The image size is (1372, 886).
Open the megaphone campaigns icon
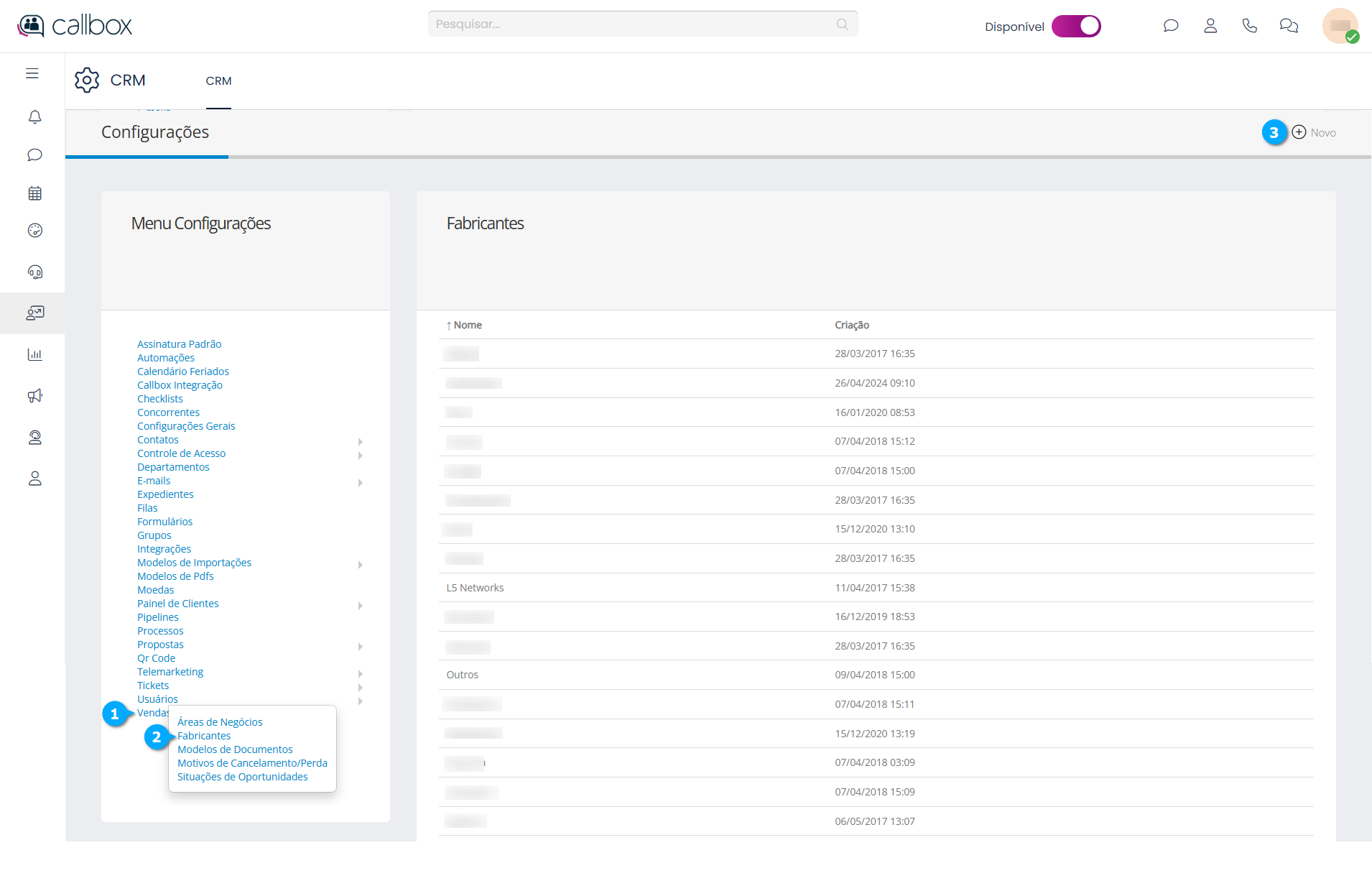click(x=34, y=396)
